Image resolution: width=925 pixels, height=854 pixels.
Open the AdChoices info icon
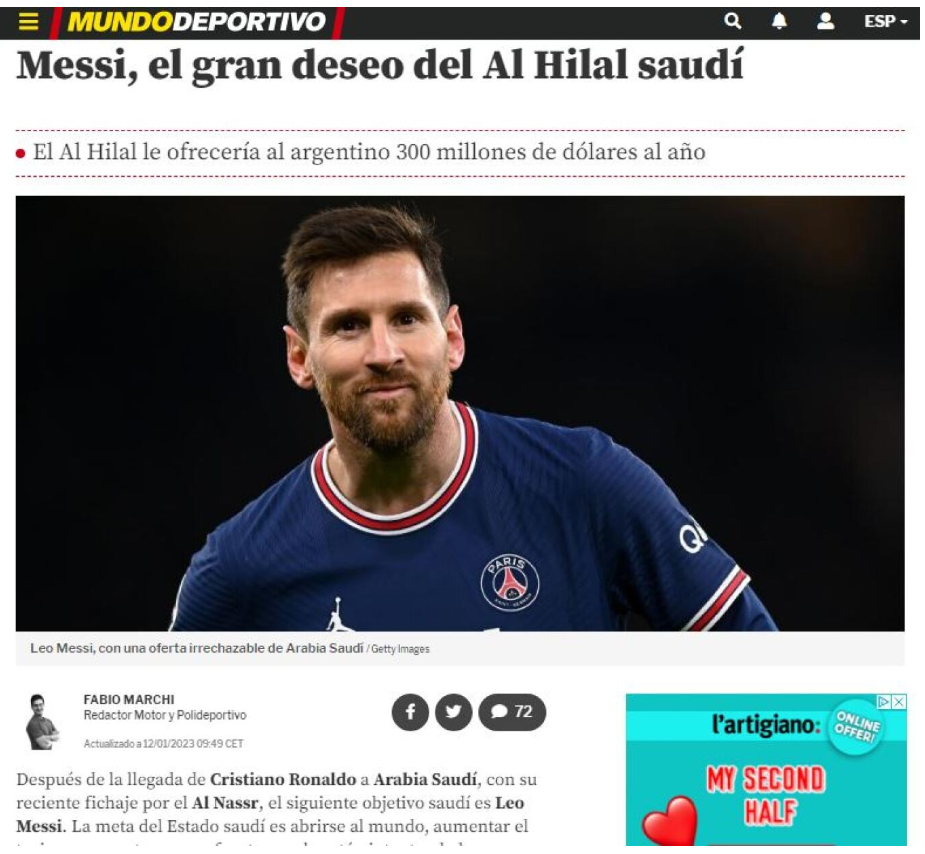884,702
